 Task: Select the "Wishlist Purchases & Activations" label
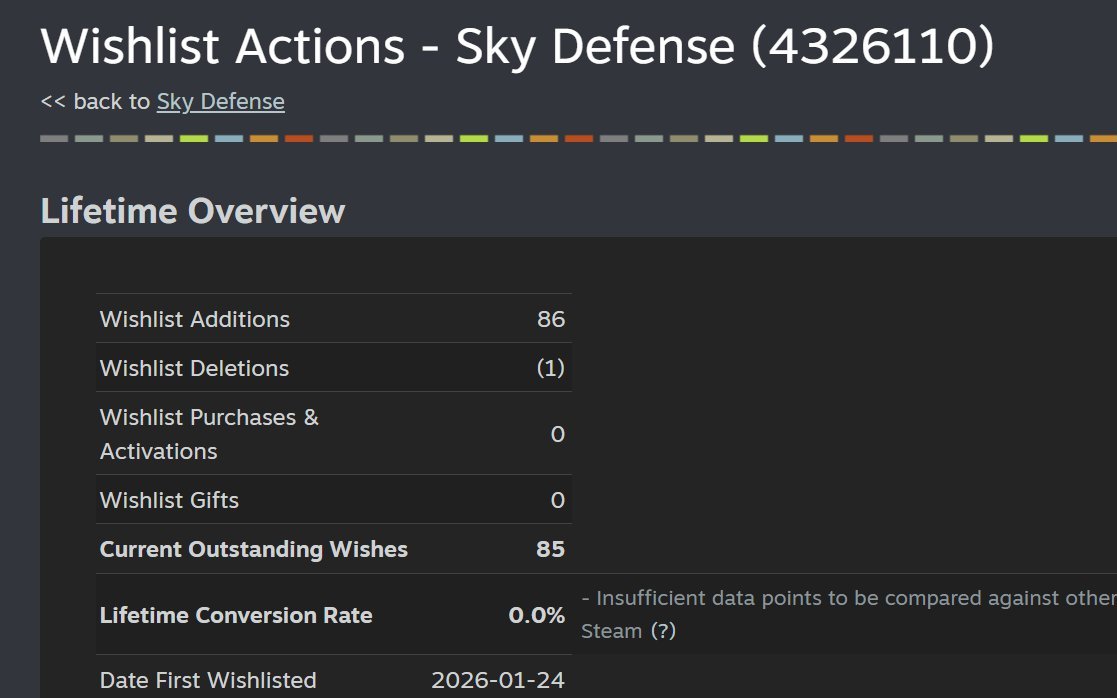click(x=209, y=434)
